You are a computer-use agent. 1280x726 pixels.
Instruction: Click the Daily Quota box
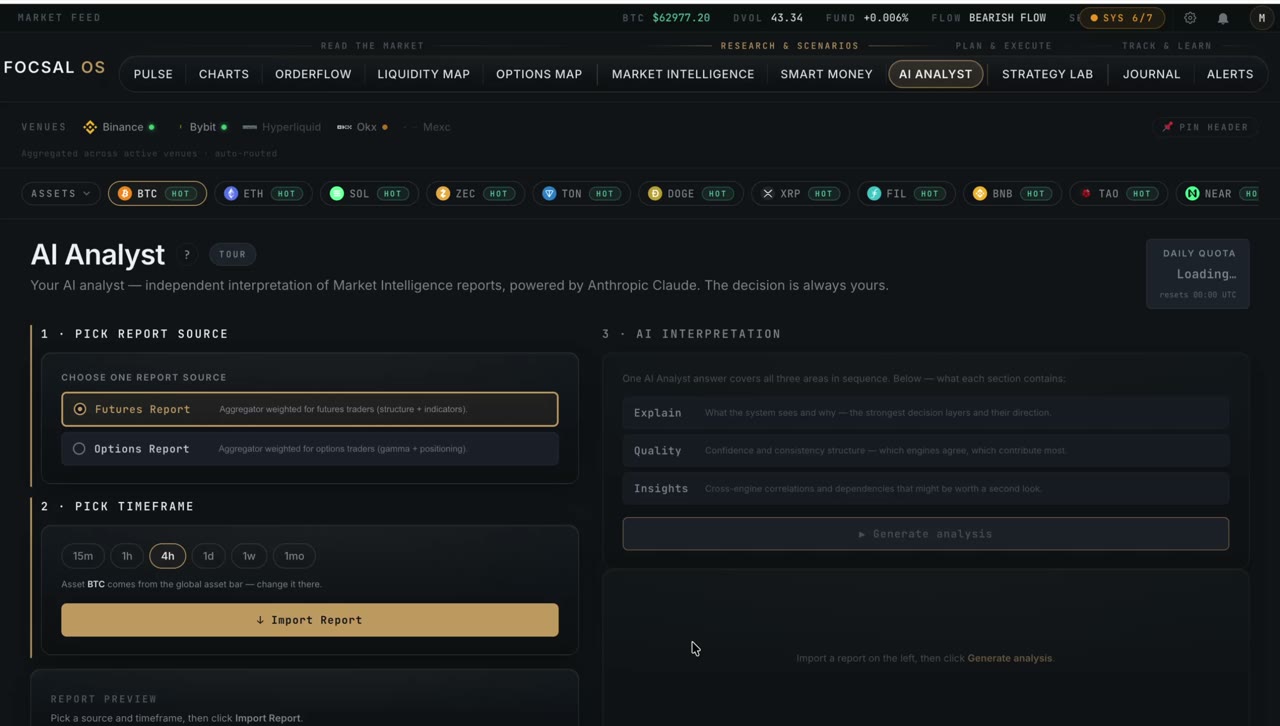click(x=1198, y=274)
